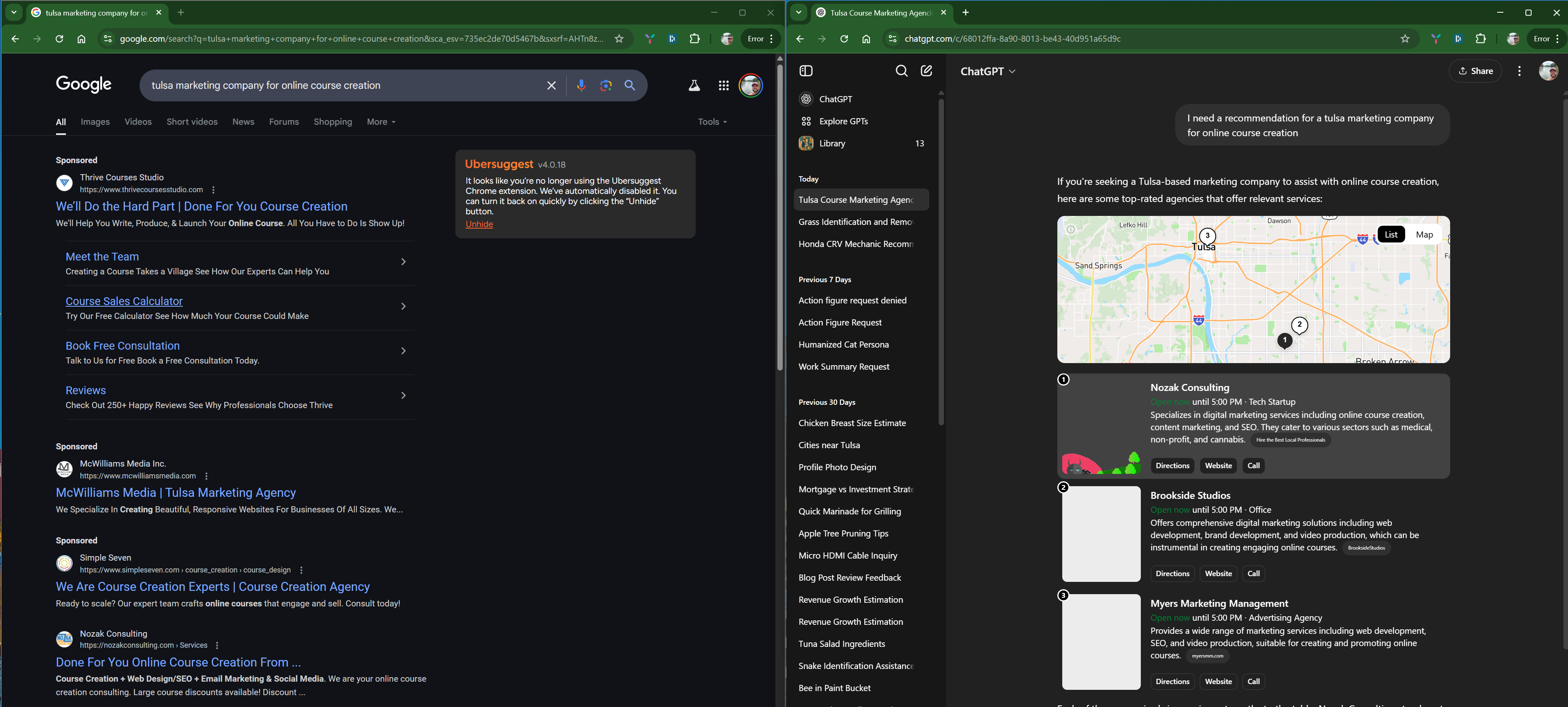This screenshot has height=707, width=1568.
Task: Select the News search tab
Action: point(243,122)
